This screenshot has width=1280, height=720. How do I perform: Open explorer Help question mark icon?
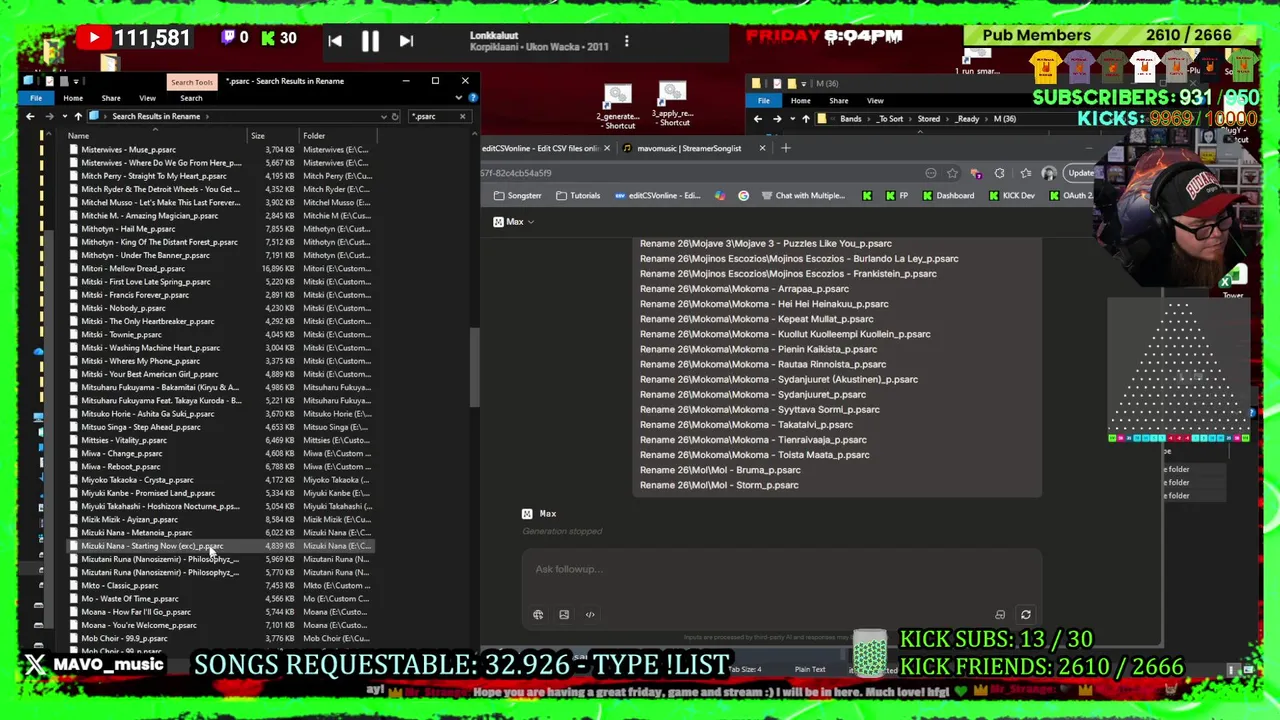point(472,98)
